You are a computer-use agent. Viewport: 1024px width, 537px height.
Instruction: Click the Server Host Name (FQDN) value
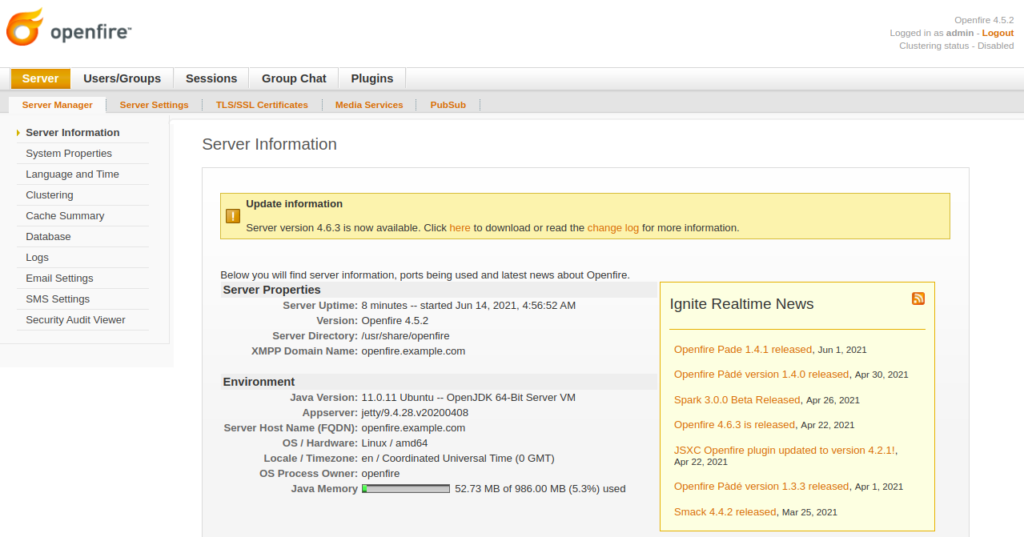point(413,428)
